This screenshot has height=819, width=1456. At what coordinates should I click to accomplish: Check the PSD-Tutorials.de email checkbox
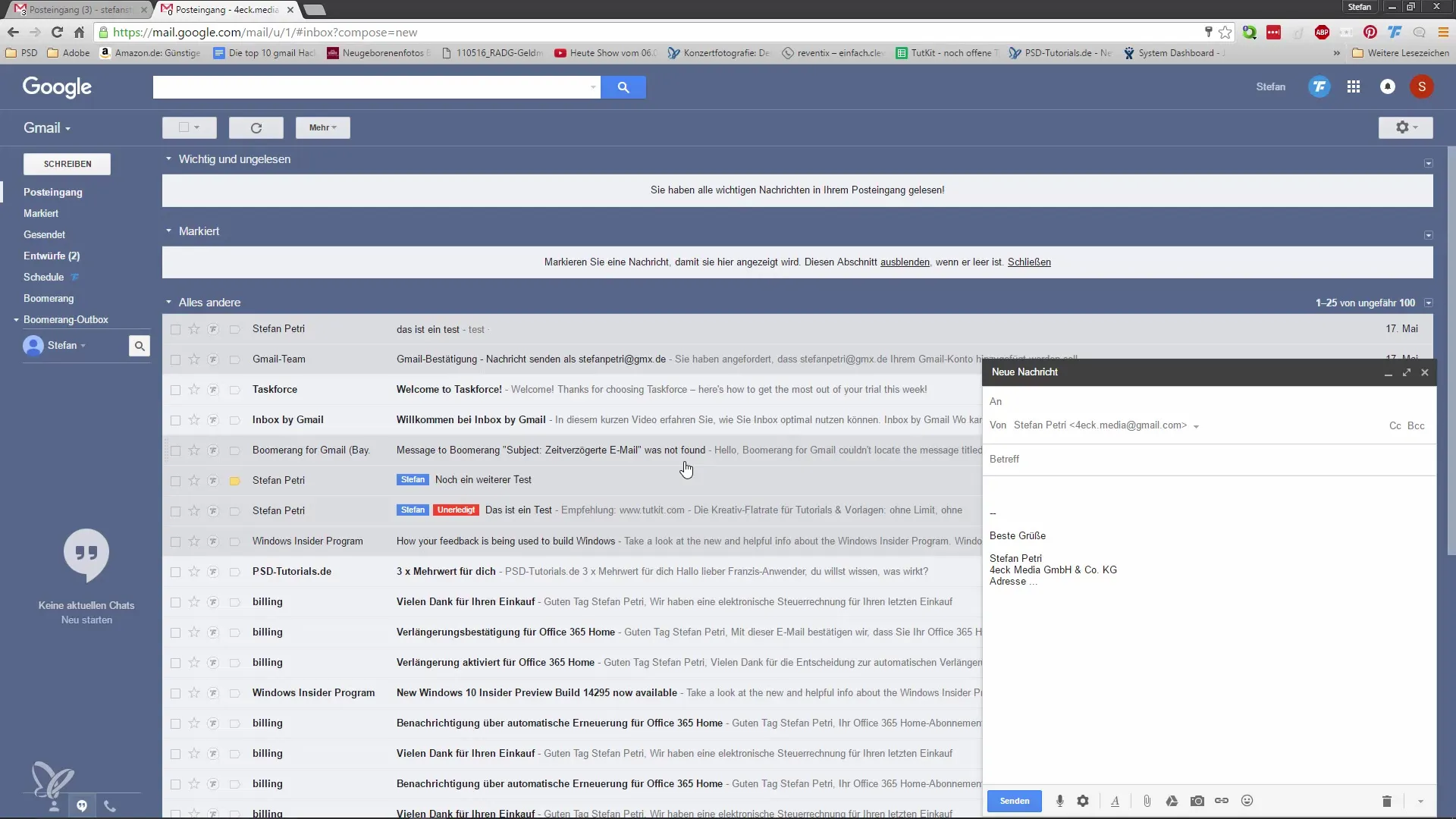(x=175, y=572)
